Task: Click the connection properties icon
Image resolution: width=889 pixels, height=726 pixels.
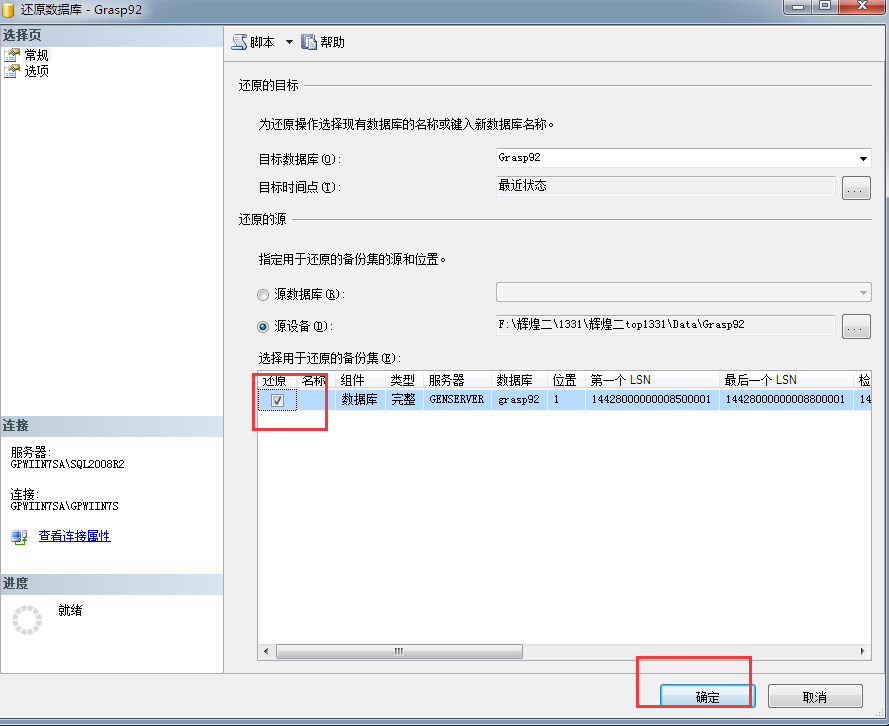Action: coord(20,537)
